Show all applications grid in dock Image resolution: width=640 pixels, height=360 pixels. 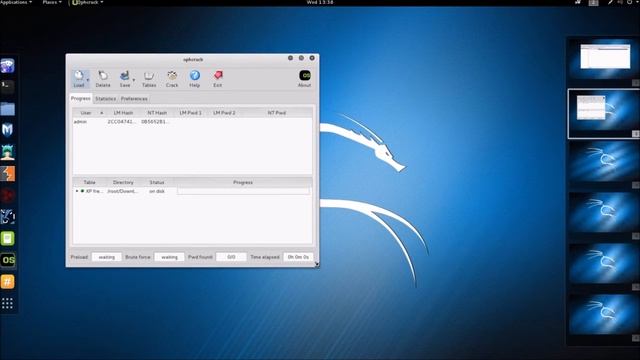point(7,303)
